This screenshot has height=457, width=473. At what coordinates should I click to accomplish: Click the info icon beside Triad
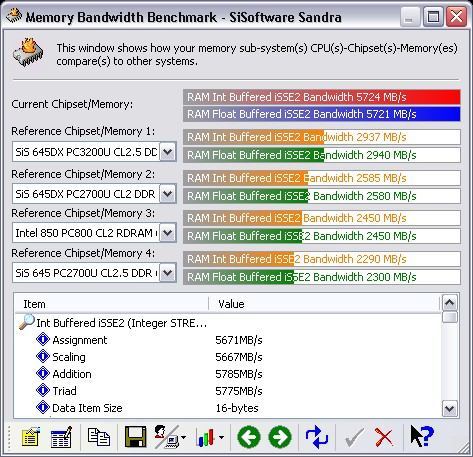pyautogui.click(x=43, y=390)
